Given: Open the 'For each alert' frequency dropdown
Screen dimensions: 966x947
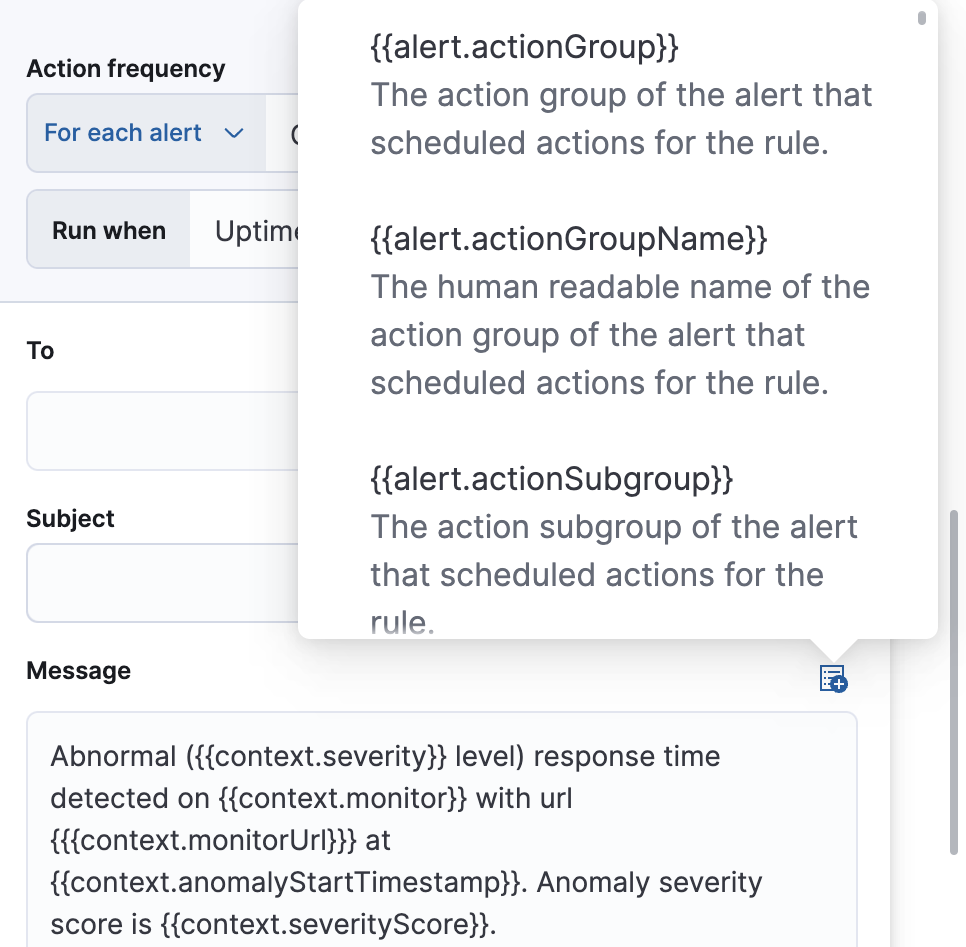Looking at the screenshot, I should 144,132.
